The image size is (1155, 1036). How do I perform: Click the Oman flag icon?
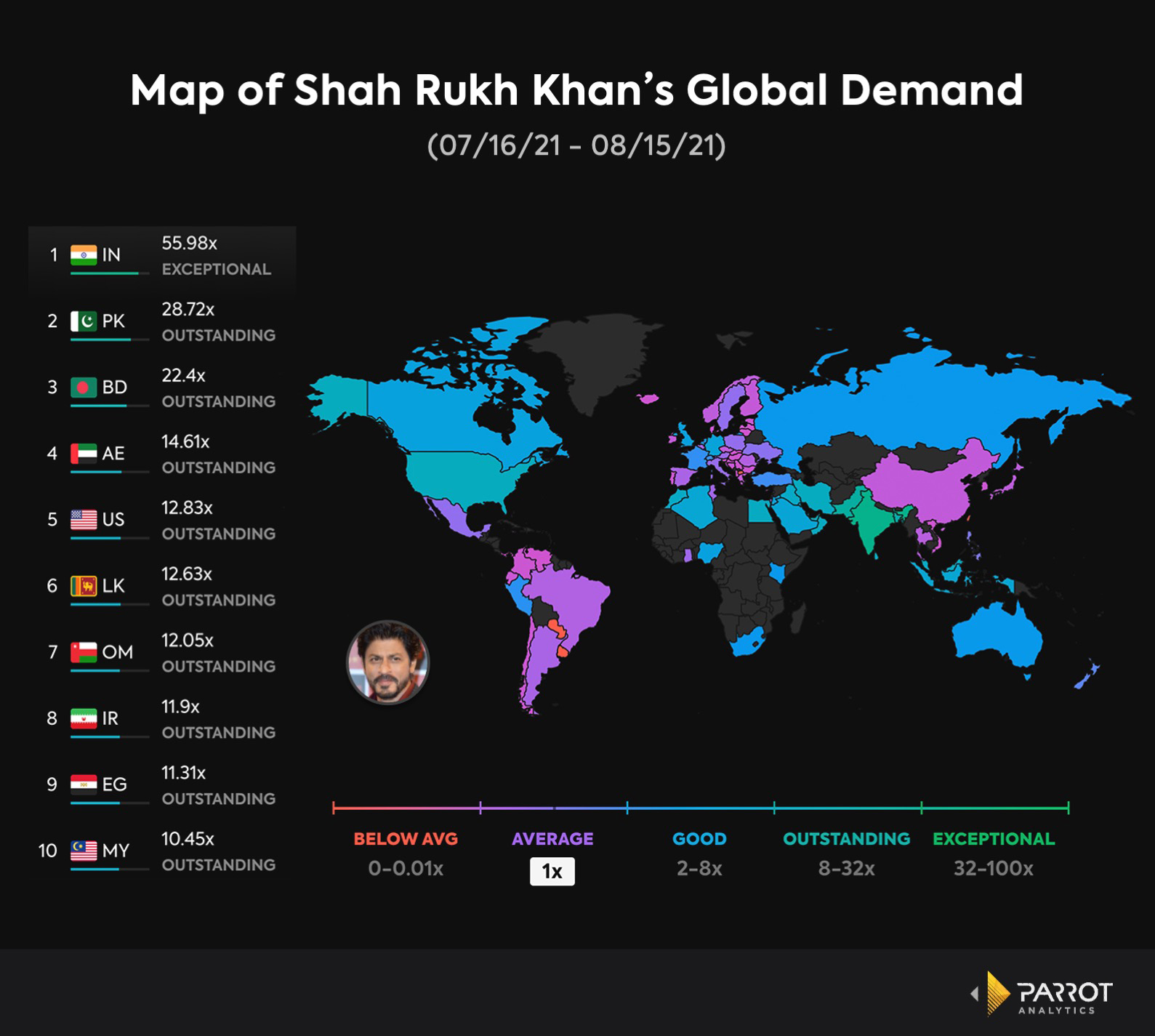click(x=84, y=651)
